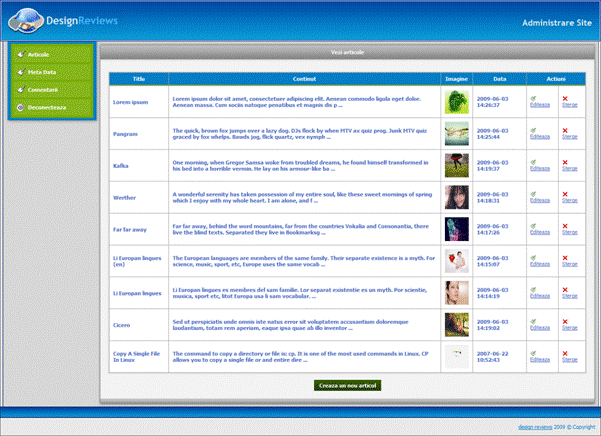Click the Pangram article title
The height and width of the screenshot is (436, 601).
(126, 133)
